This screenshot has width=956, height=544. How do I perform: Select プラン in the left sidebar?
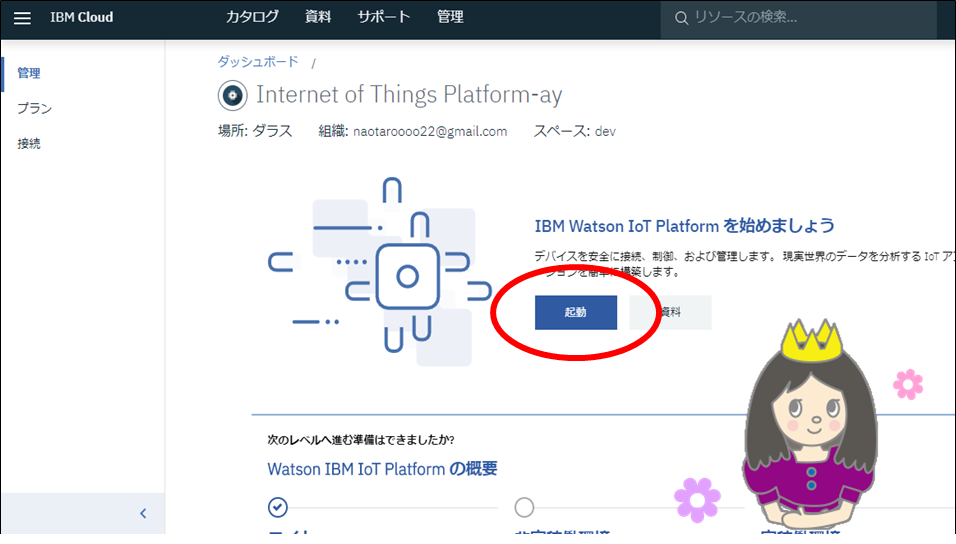coord(34,109)
